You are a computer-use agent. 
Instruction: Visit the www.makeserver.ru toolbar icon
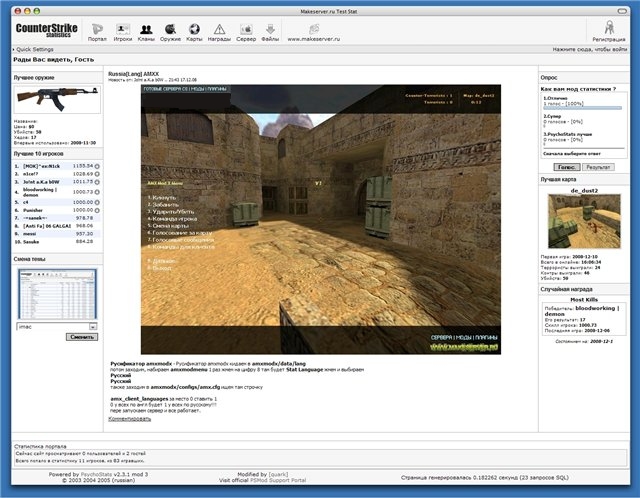(x=313, y=32)
